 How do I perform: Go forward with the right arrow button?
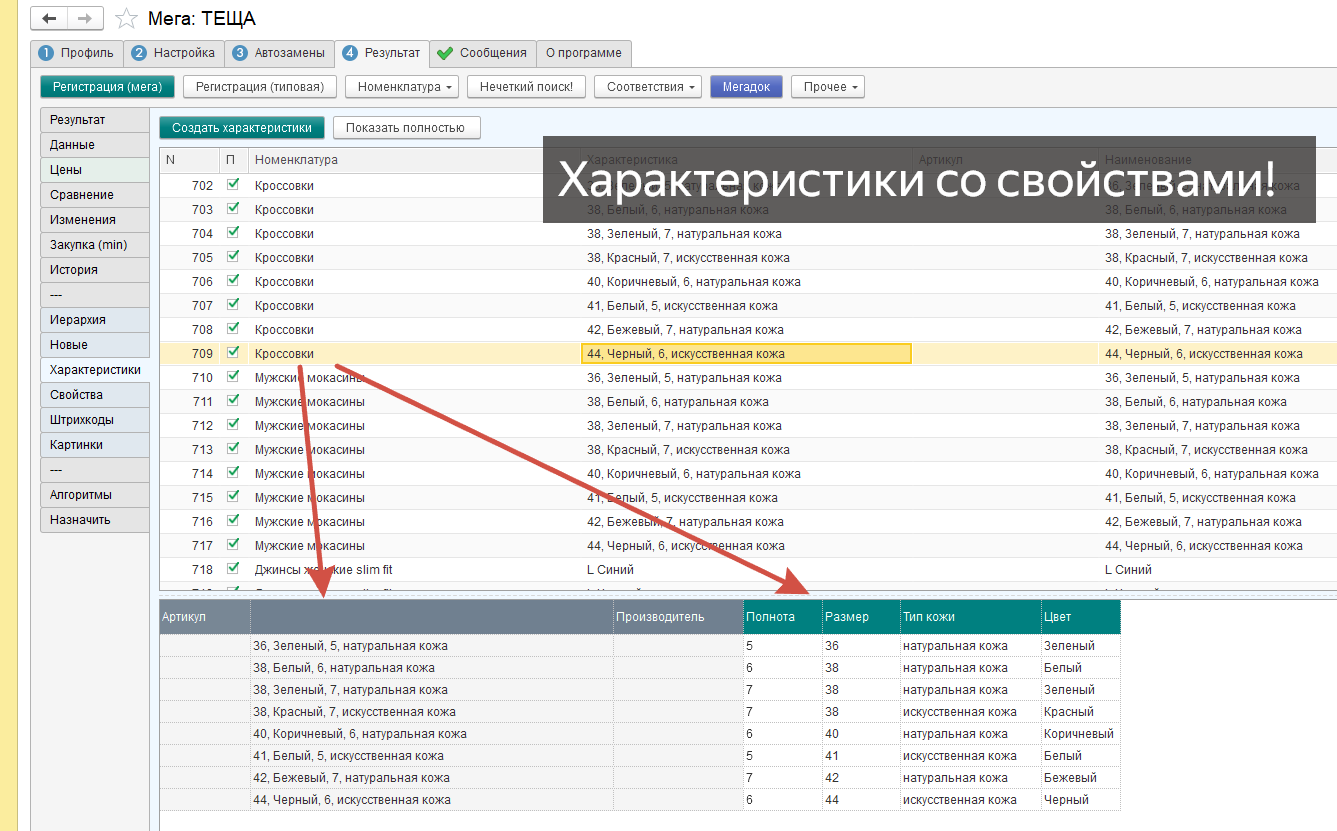point(85,18)
